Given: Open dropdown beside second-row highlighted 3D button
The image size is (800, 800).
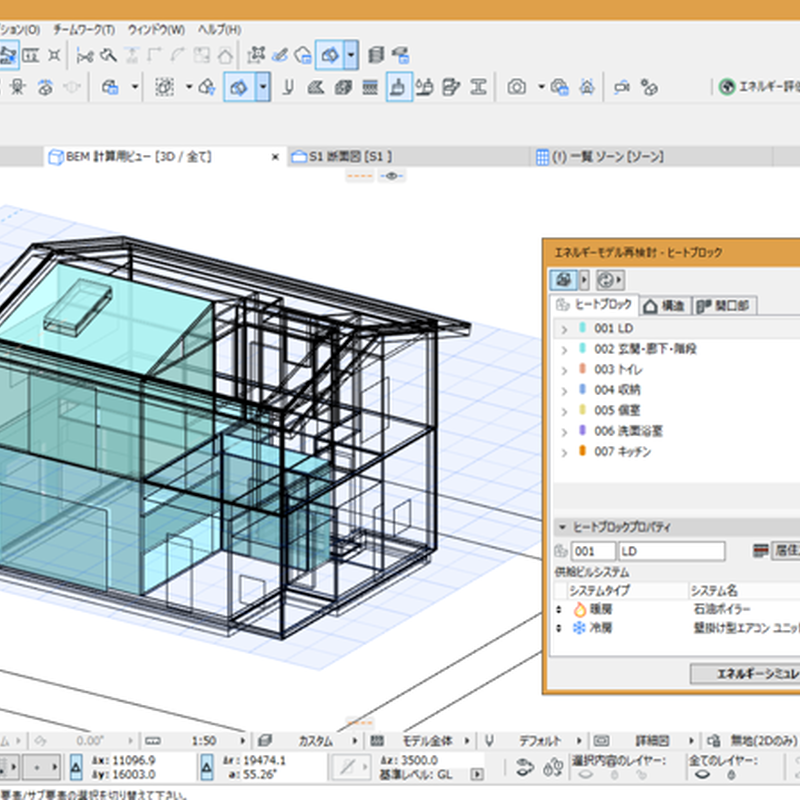Looking at the screenshot, I should (x=263, y=87).
